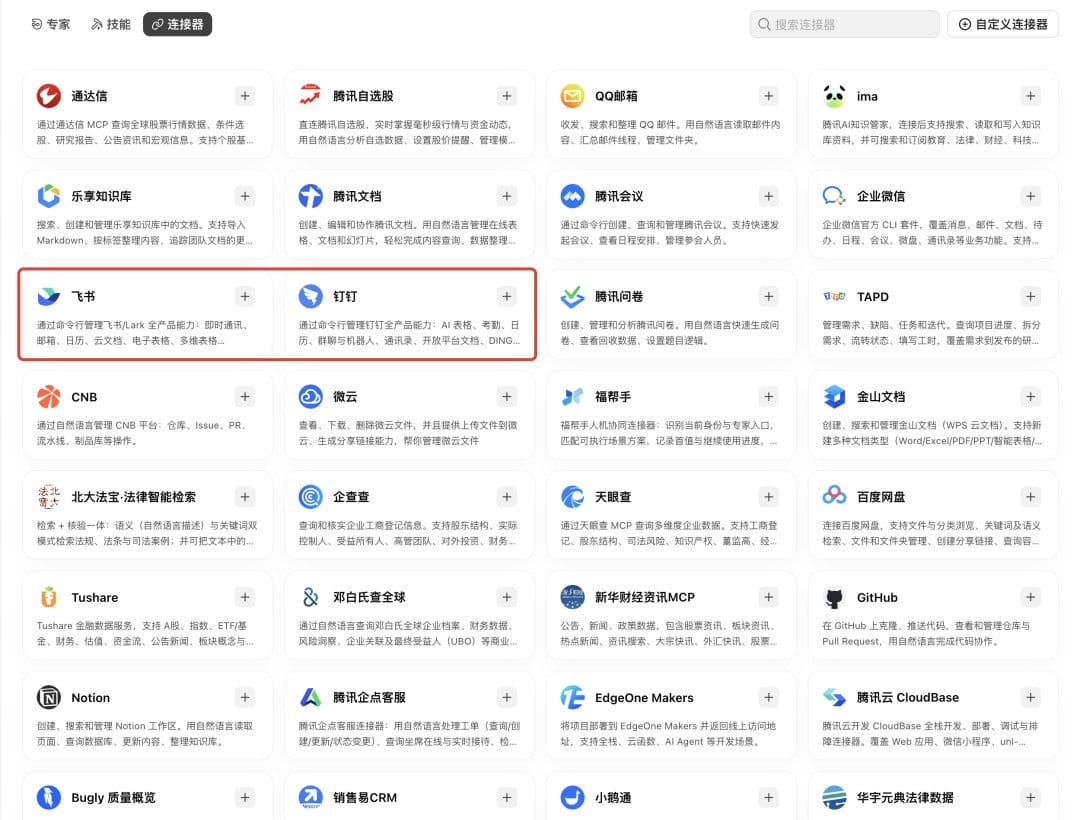The width and height of the screenshot is (1080, 820).
Task: Click the 钉钉 logo icon
Action: (311, 296)
